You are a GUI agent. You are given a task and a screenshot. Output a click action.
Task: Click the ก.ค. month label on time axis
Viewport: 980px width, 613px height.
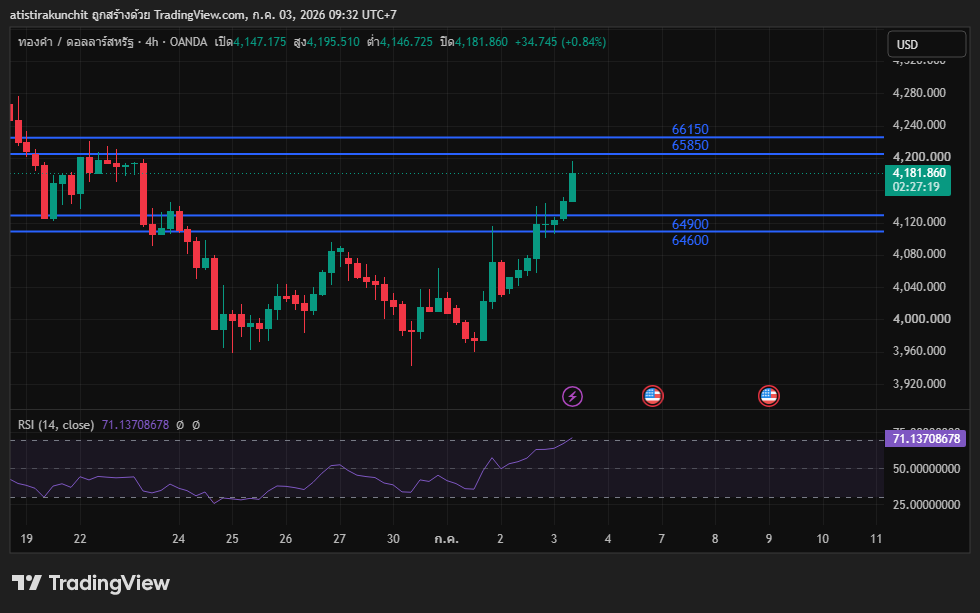pyautogui.click(x=446, y=539)
